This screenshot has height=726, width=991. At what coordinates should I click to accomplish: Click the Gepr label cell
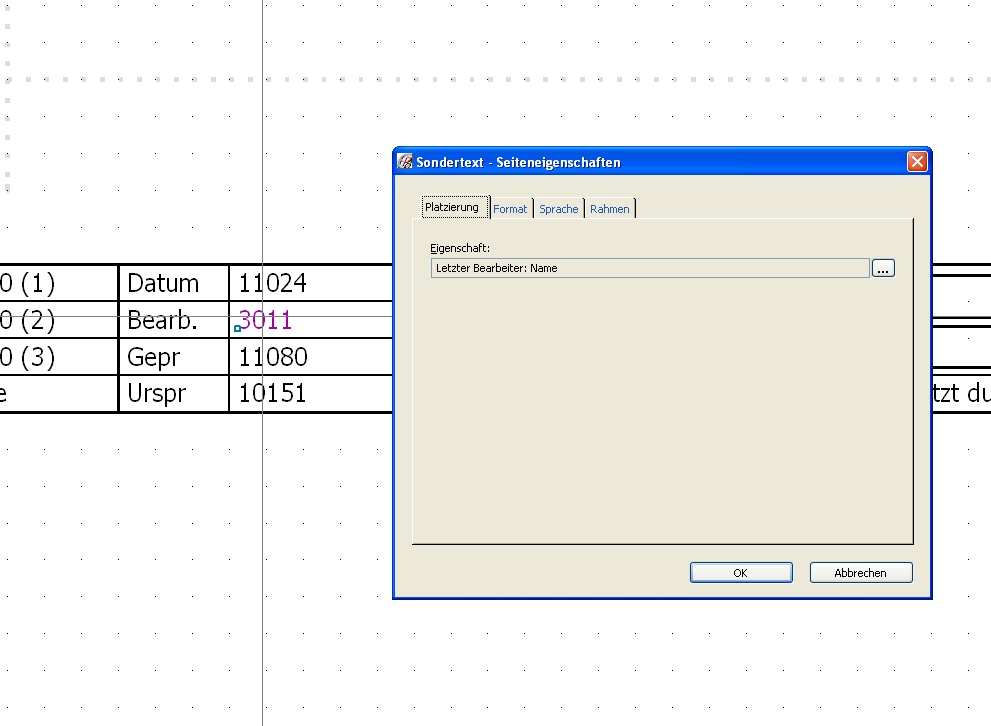coord(154,357)
